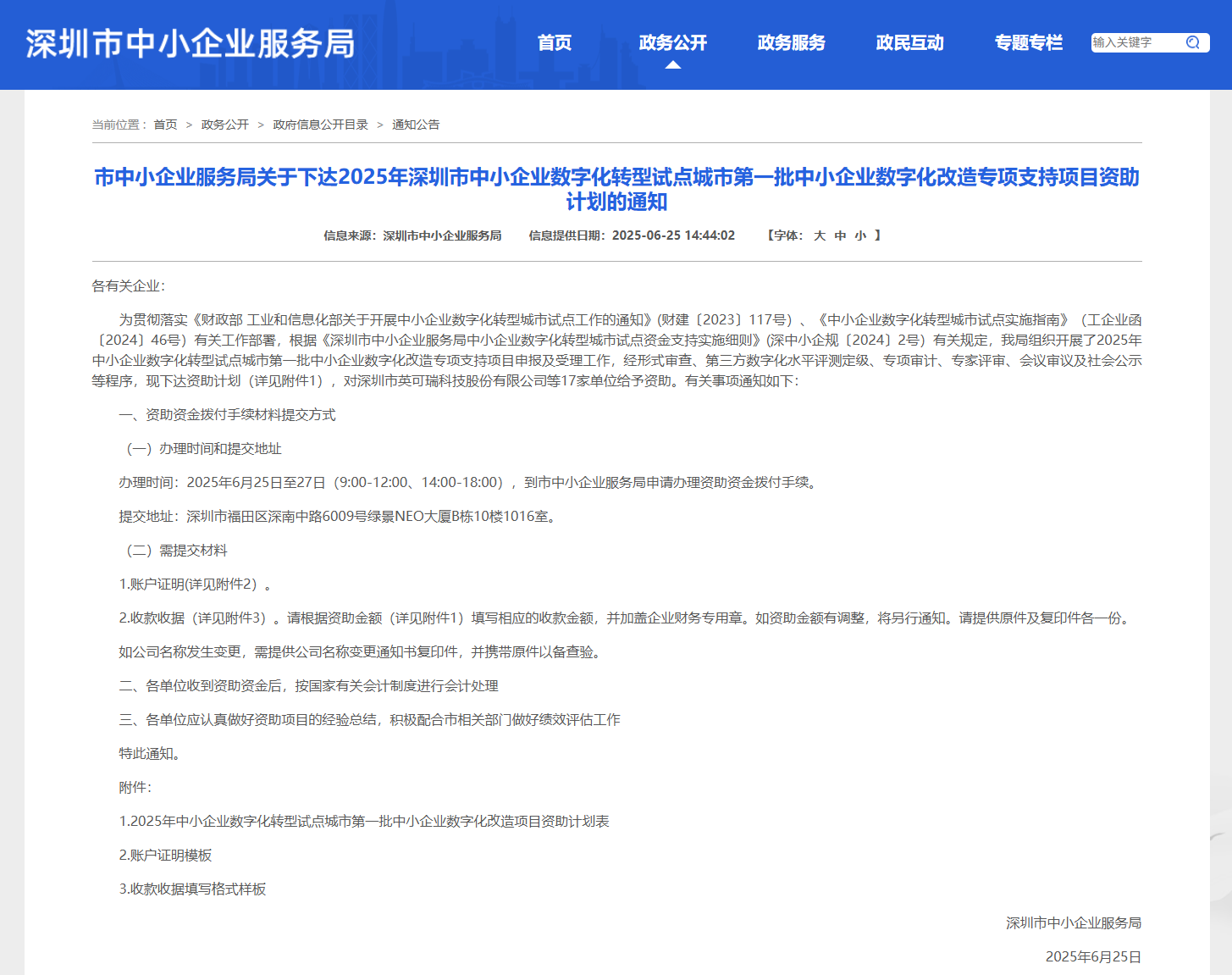Set font size to large (大)

[x=820, y=235]
